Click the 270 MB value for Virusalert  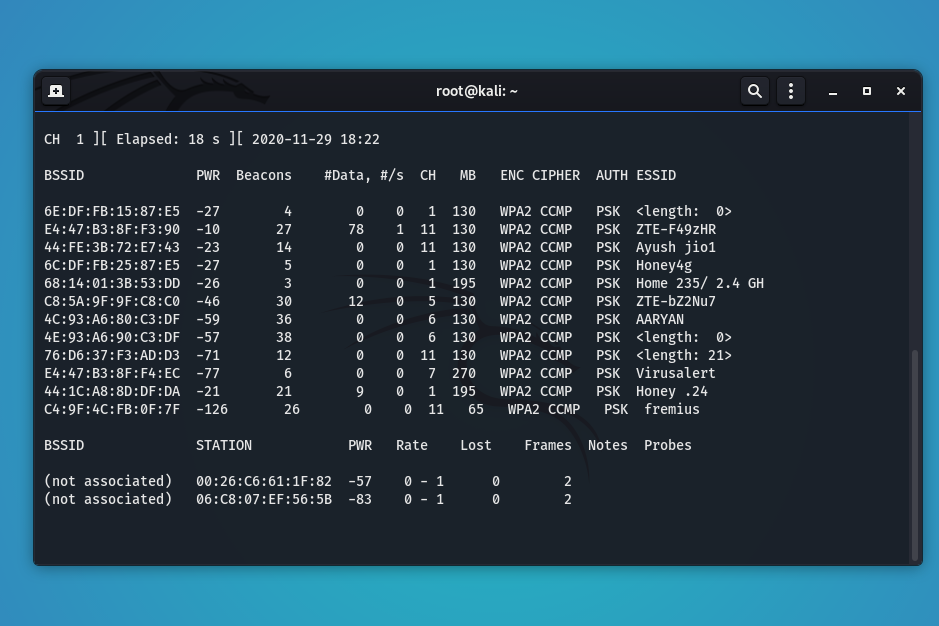[x=464, y=373]
